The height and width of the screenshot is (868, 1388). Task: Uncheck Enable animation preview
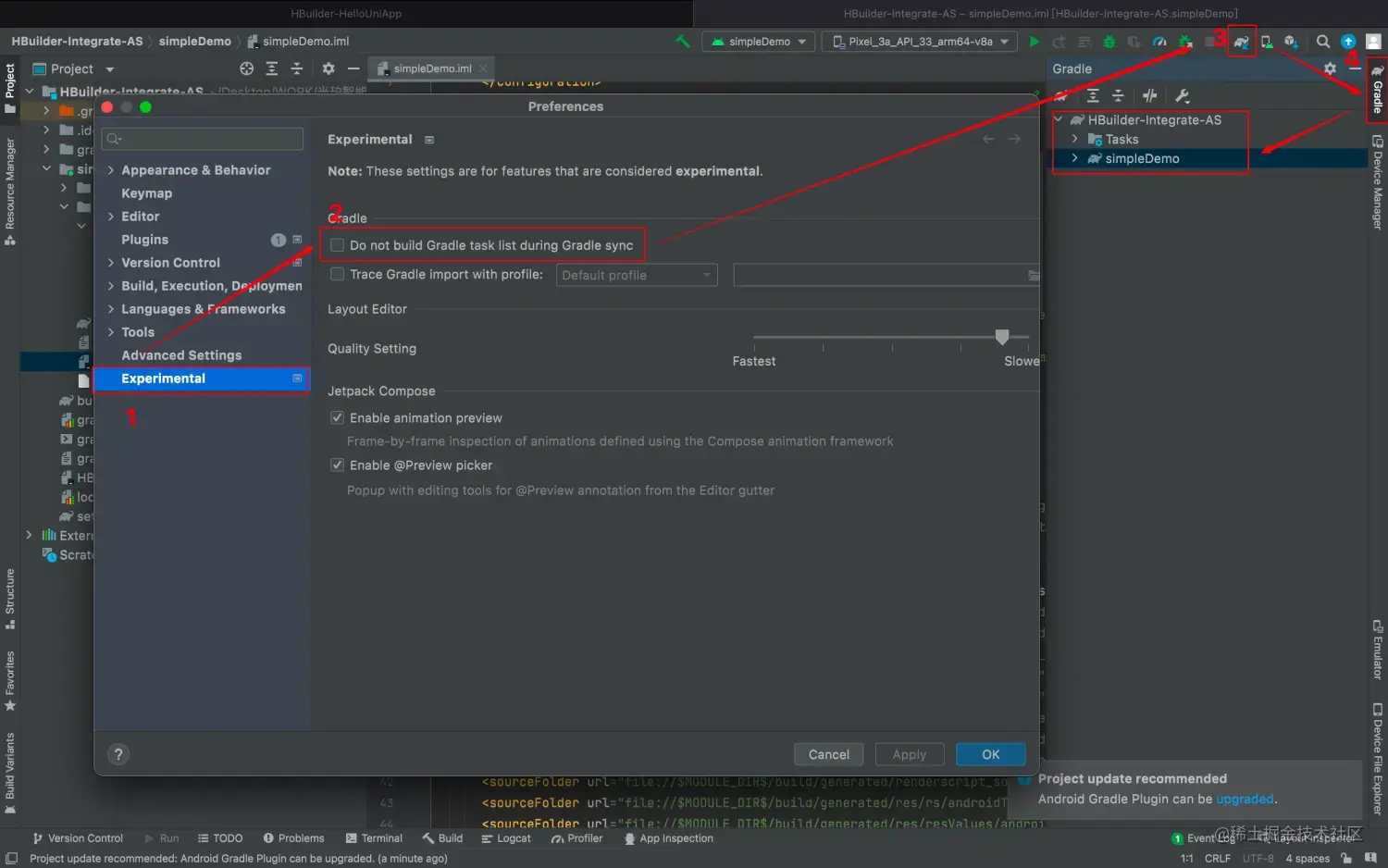tap(338, 417)
